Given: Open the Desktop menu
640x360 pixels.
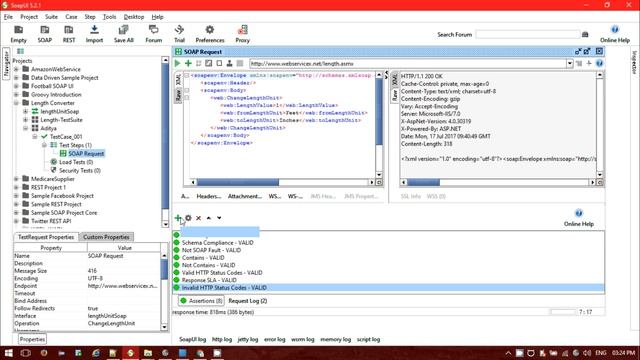Looking at the screenshot, I should (134, 17).
